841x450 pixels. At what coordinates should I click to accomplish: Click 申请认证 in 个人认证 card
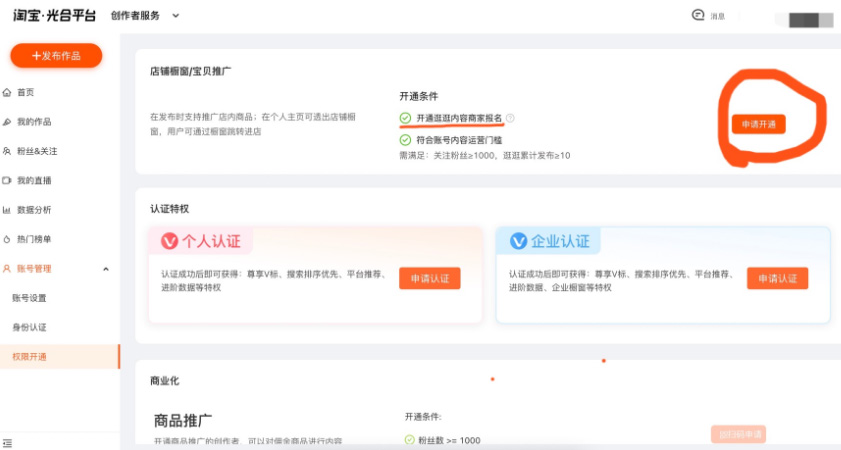(430, 278)
